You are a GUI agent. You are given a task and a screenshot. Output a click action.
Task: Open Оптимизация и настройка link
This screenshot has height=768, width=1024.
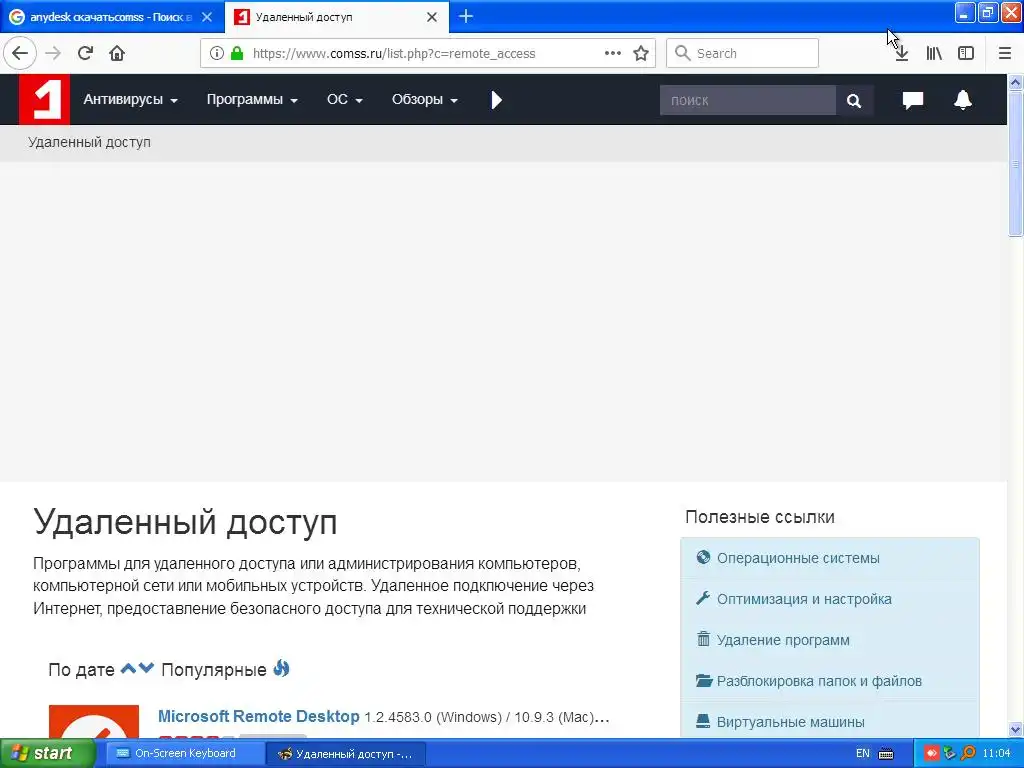(804, 599)
